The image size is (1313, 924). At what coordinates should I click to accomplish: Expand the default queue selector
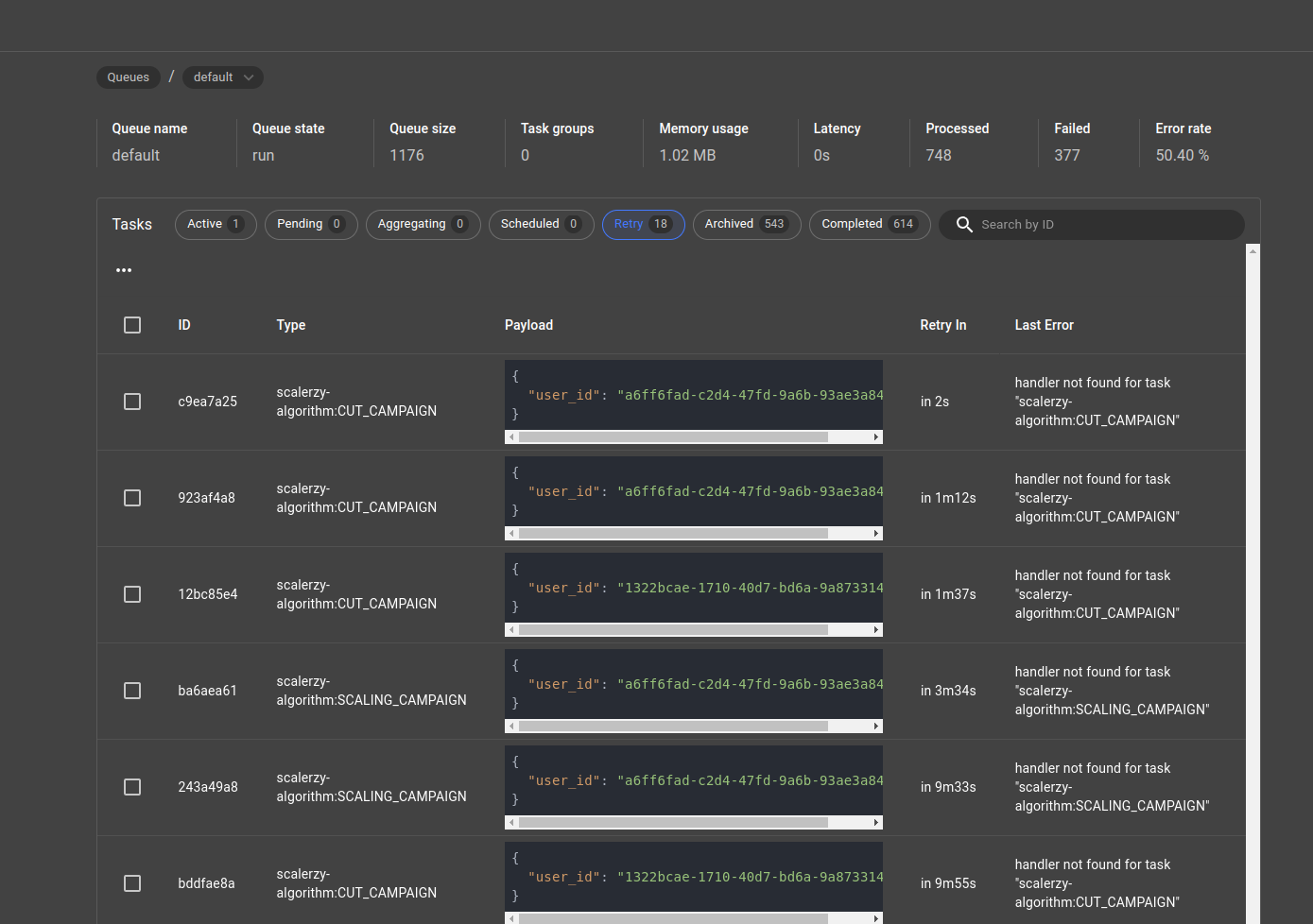[x=222, y=77]
